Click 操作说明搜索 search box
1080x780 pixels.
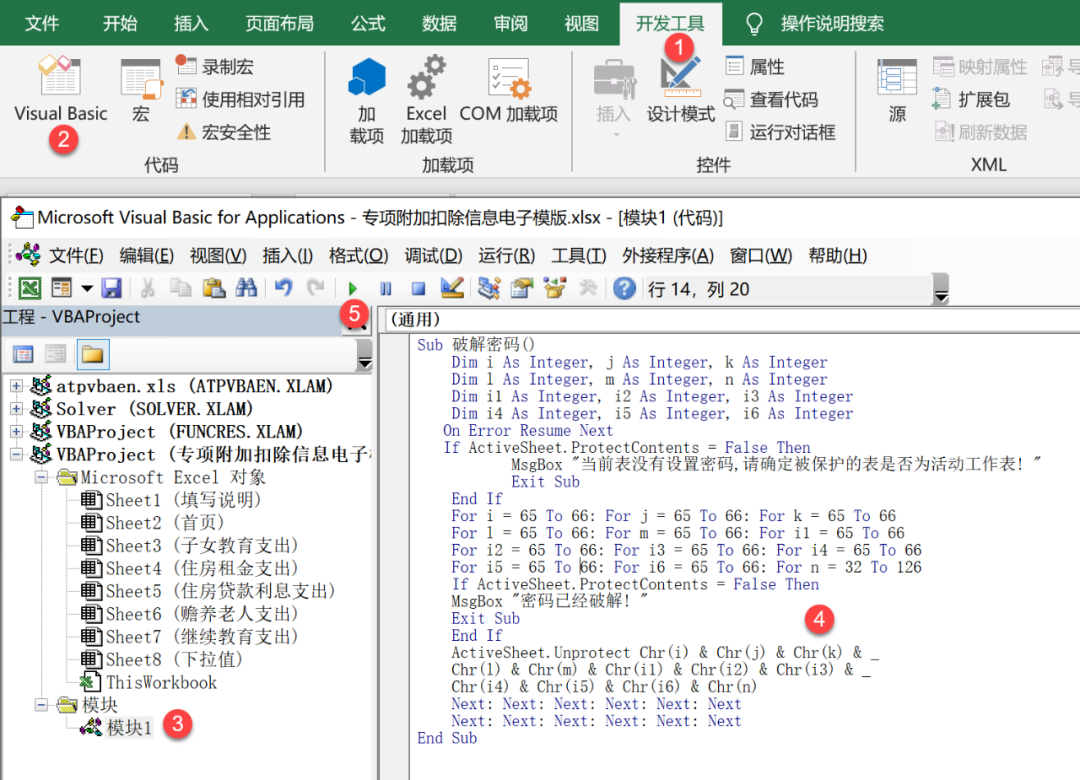816,23
